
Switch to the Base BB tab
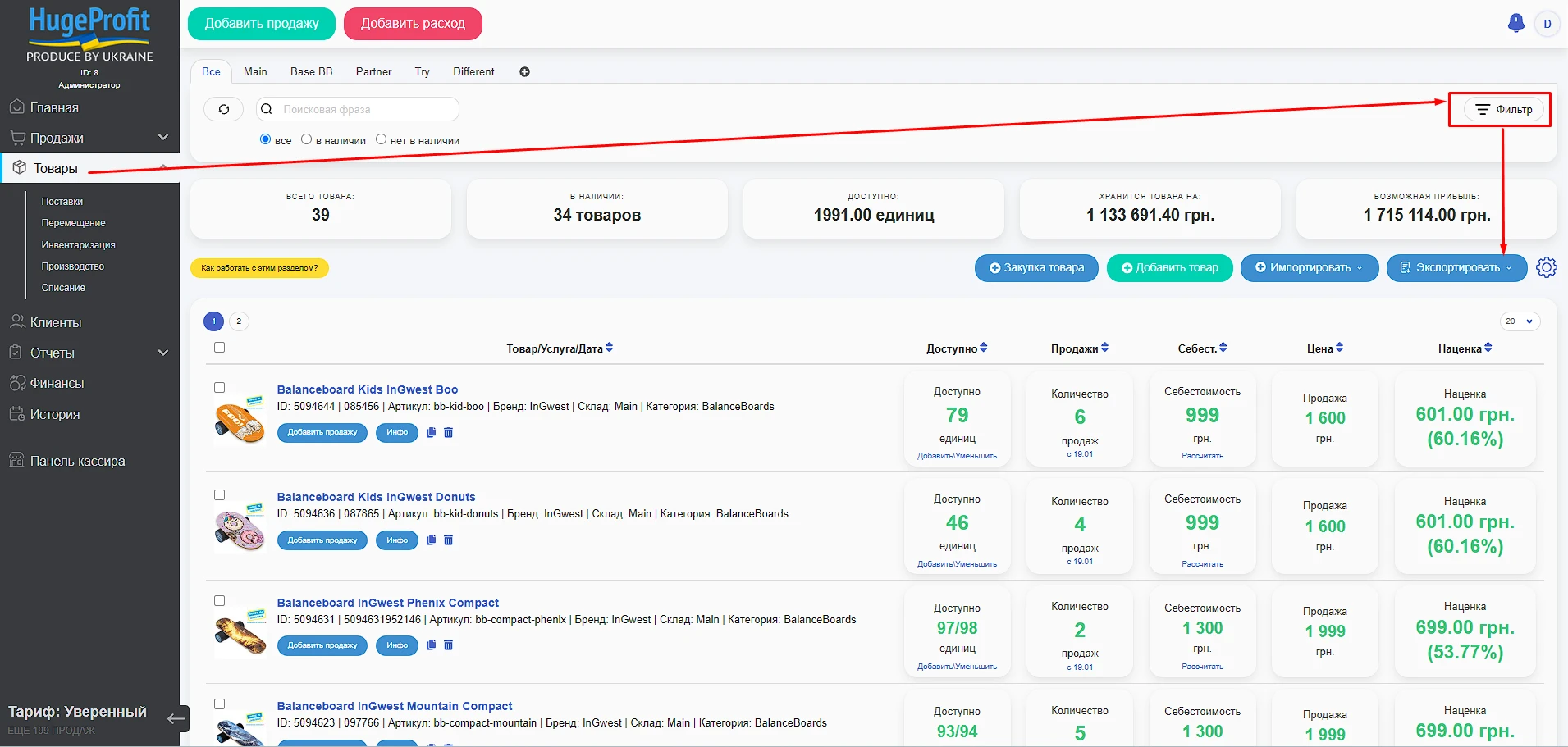(311, 72)
